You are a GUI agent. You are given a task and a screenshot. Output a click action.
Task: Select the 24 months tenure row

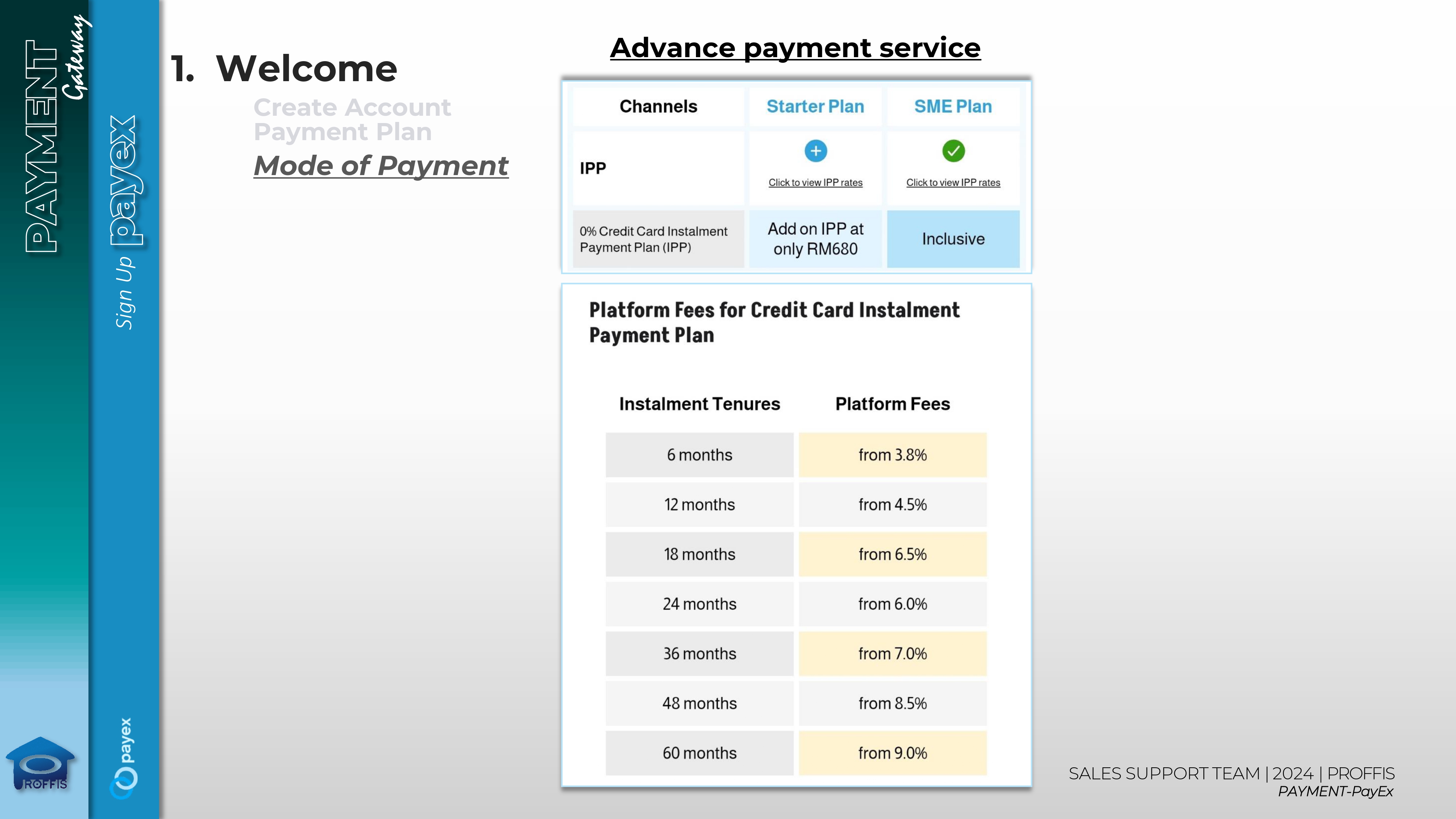pos(699,604)
